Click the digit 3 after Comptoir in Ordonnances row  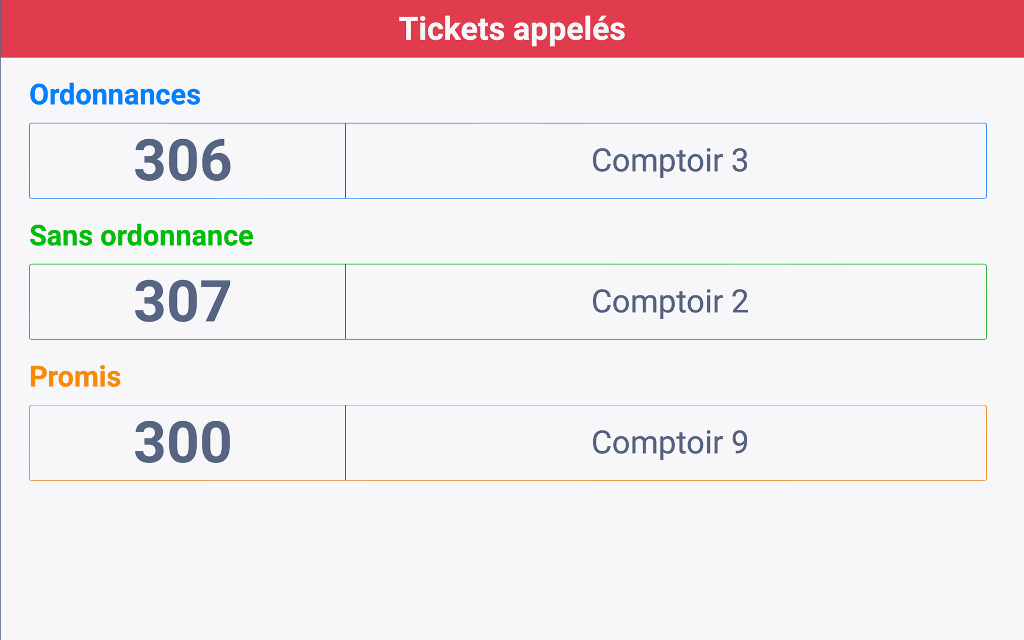(739, 161)
